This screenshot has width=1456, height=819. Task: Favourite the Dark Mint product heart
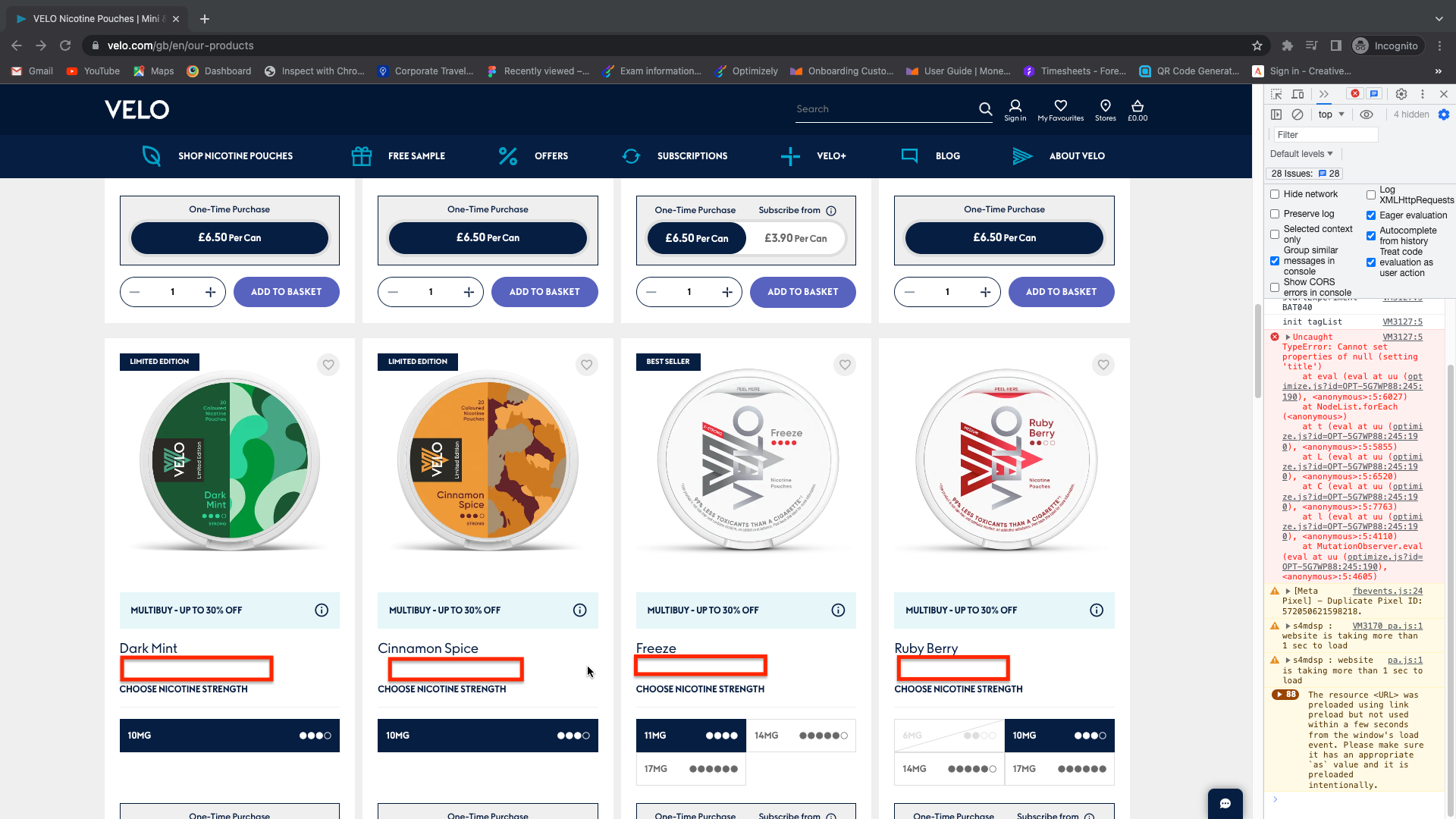click(328, 365)
